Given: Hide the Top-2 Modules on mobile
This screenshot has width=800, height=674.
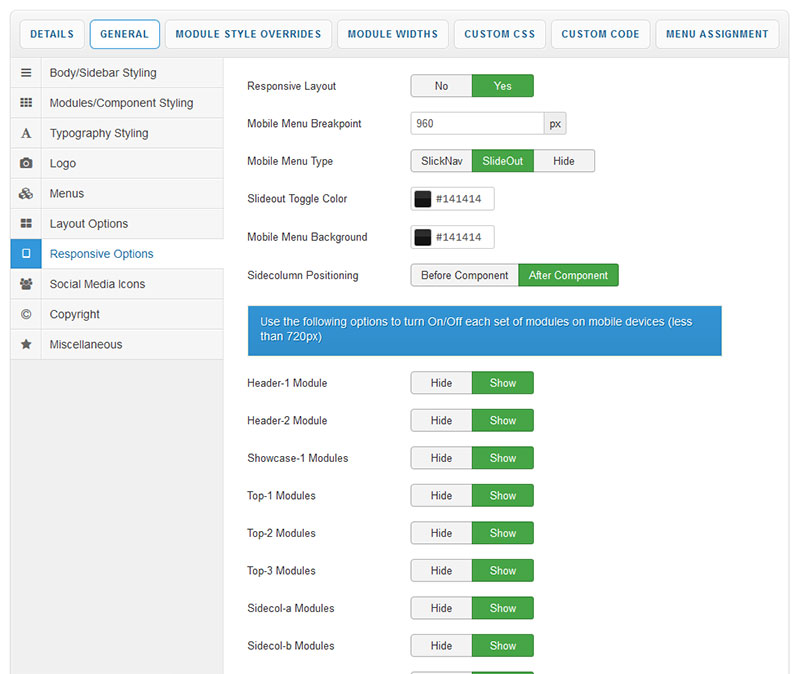Looking at the screenshot, I should coord(441,533).
